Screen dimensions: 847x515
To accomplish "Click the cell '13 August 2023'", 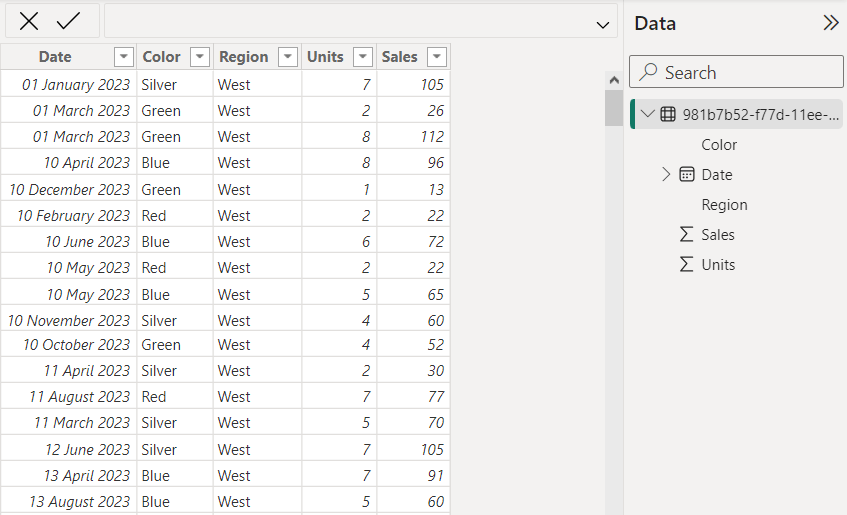I will (69, 501).
